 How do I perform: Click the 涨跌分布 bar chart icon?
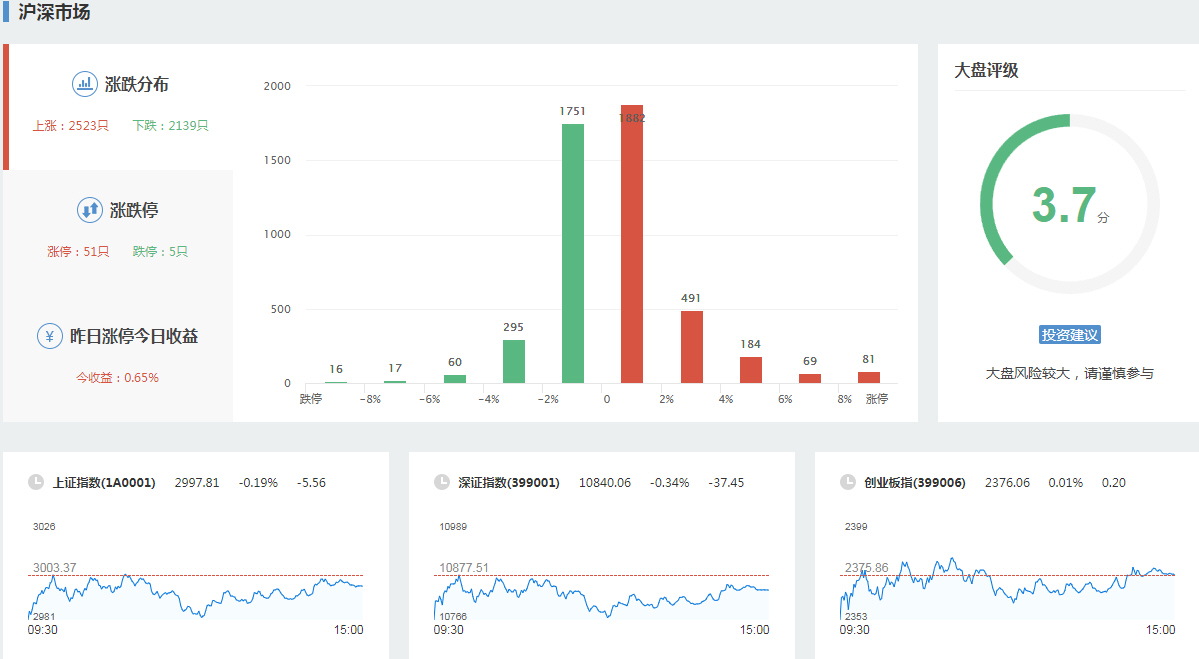(x=84, y=84)
